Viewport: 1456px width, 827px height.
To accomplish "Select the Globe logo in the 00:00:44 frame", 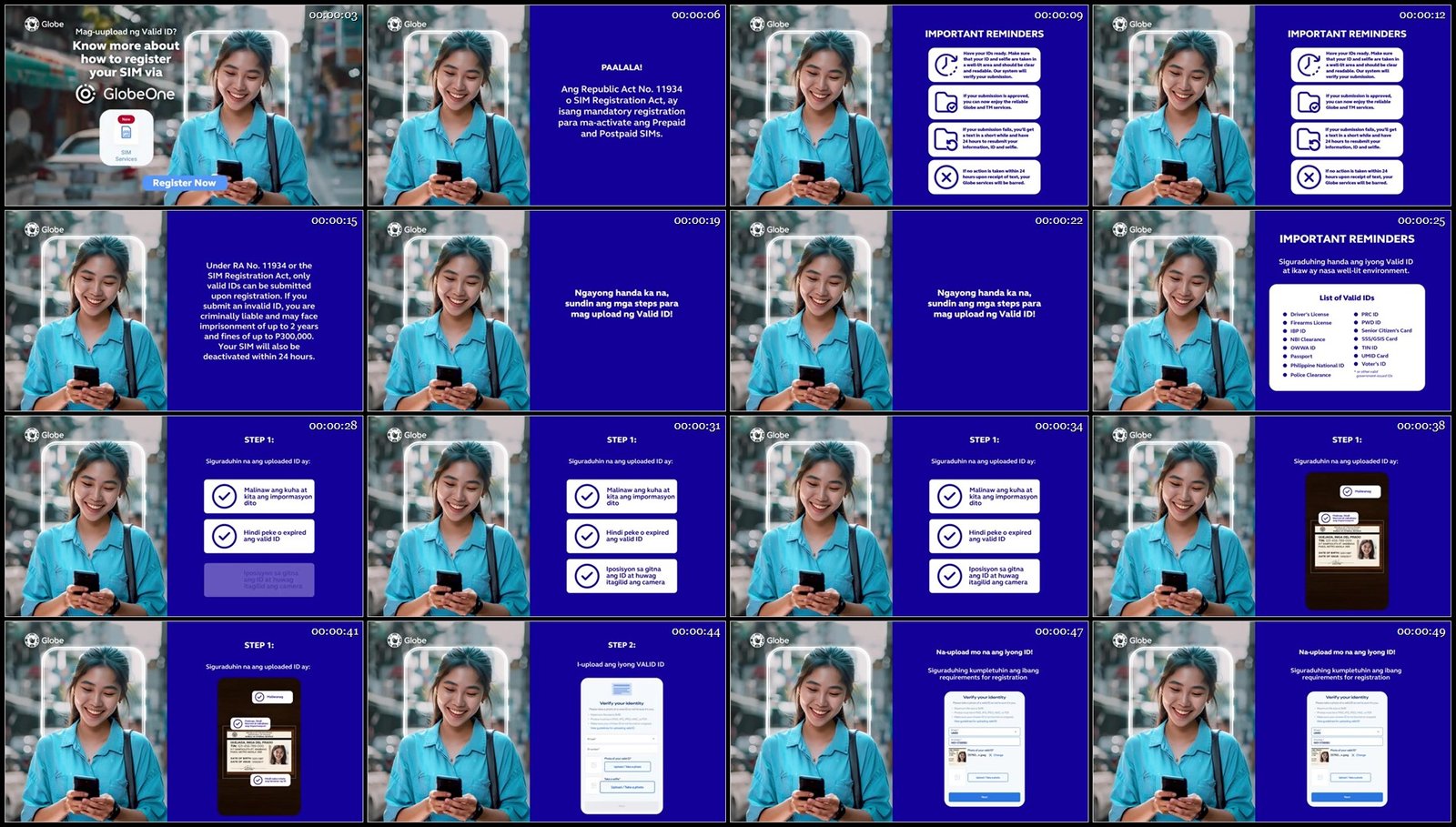I will [x=408, y=640].
